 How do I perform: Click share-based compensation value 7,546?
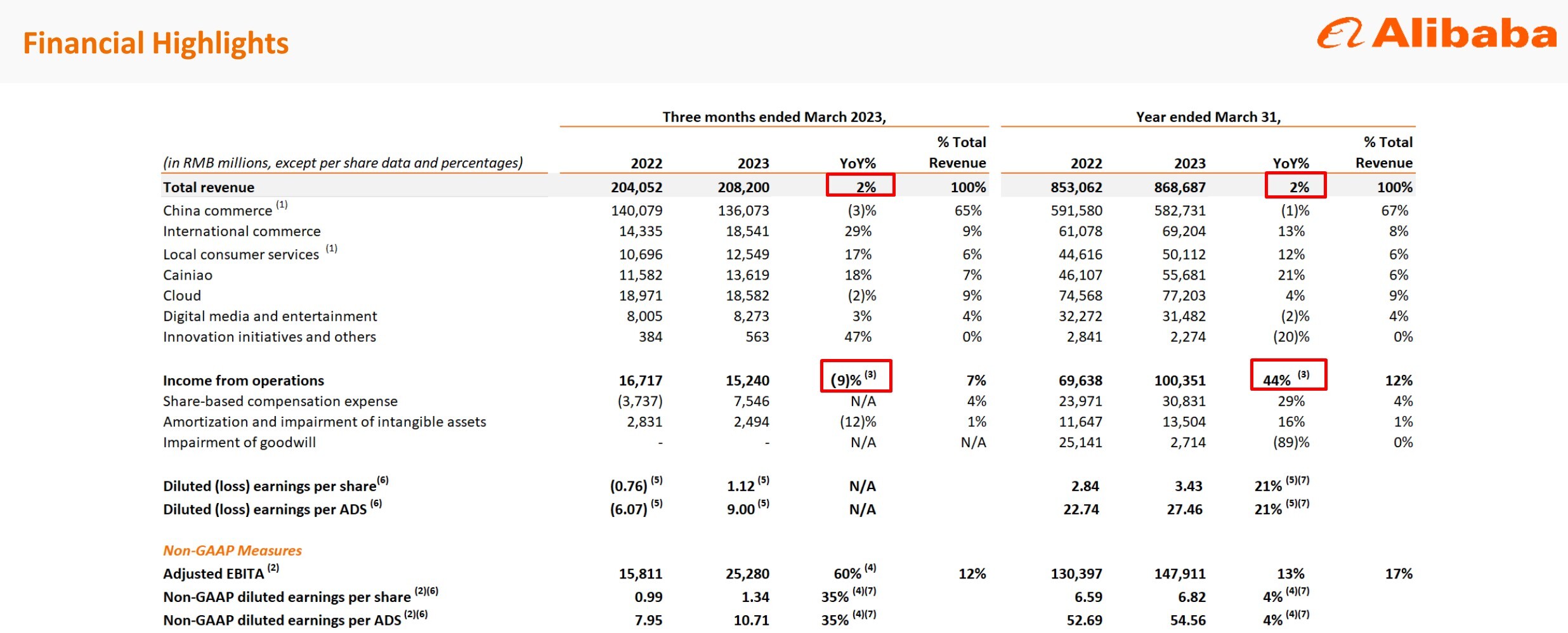(751, 401)
